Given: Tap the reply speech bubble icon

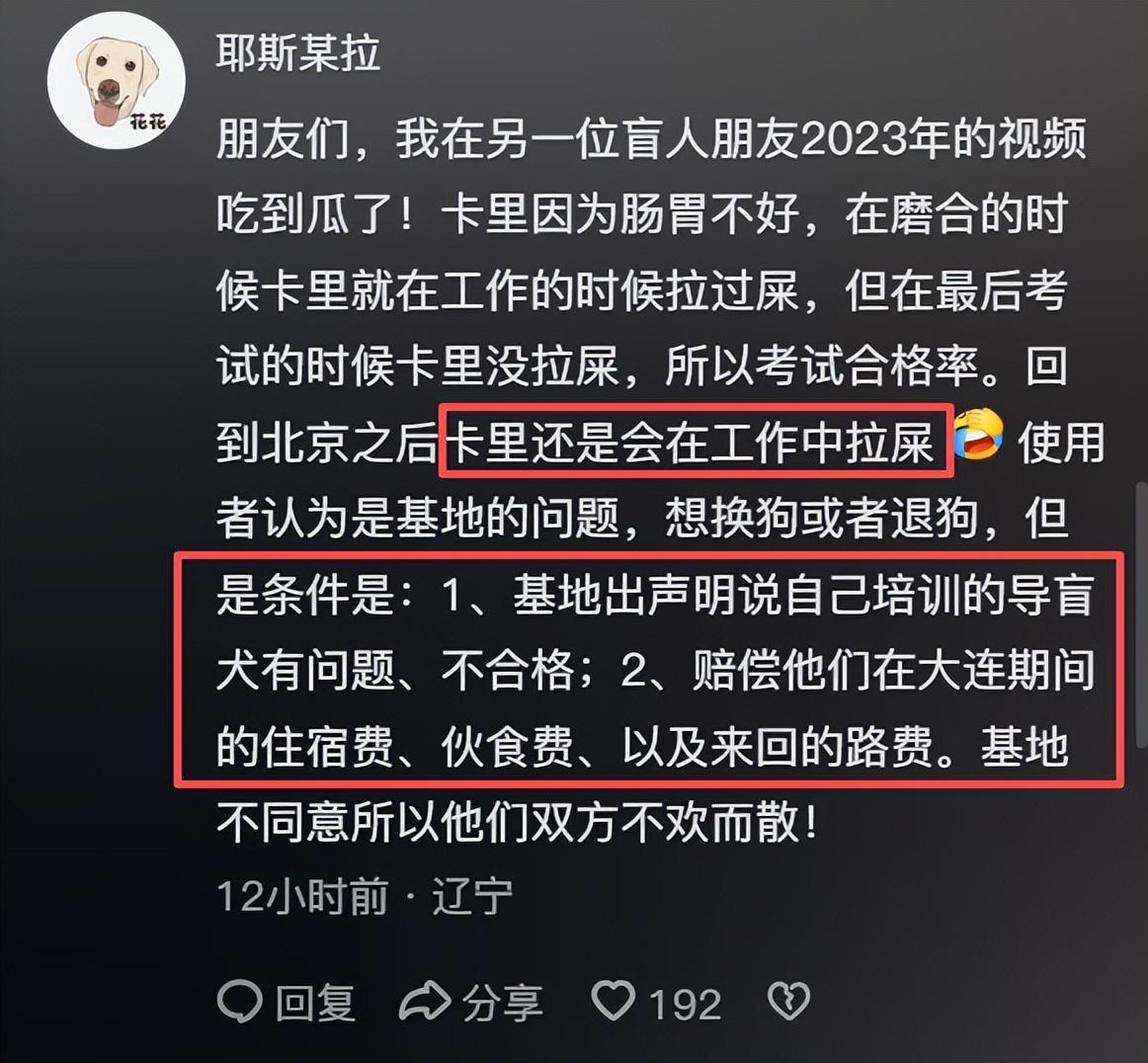Looking at the screenshot, I should (239, 1002).
